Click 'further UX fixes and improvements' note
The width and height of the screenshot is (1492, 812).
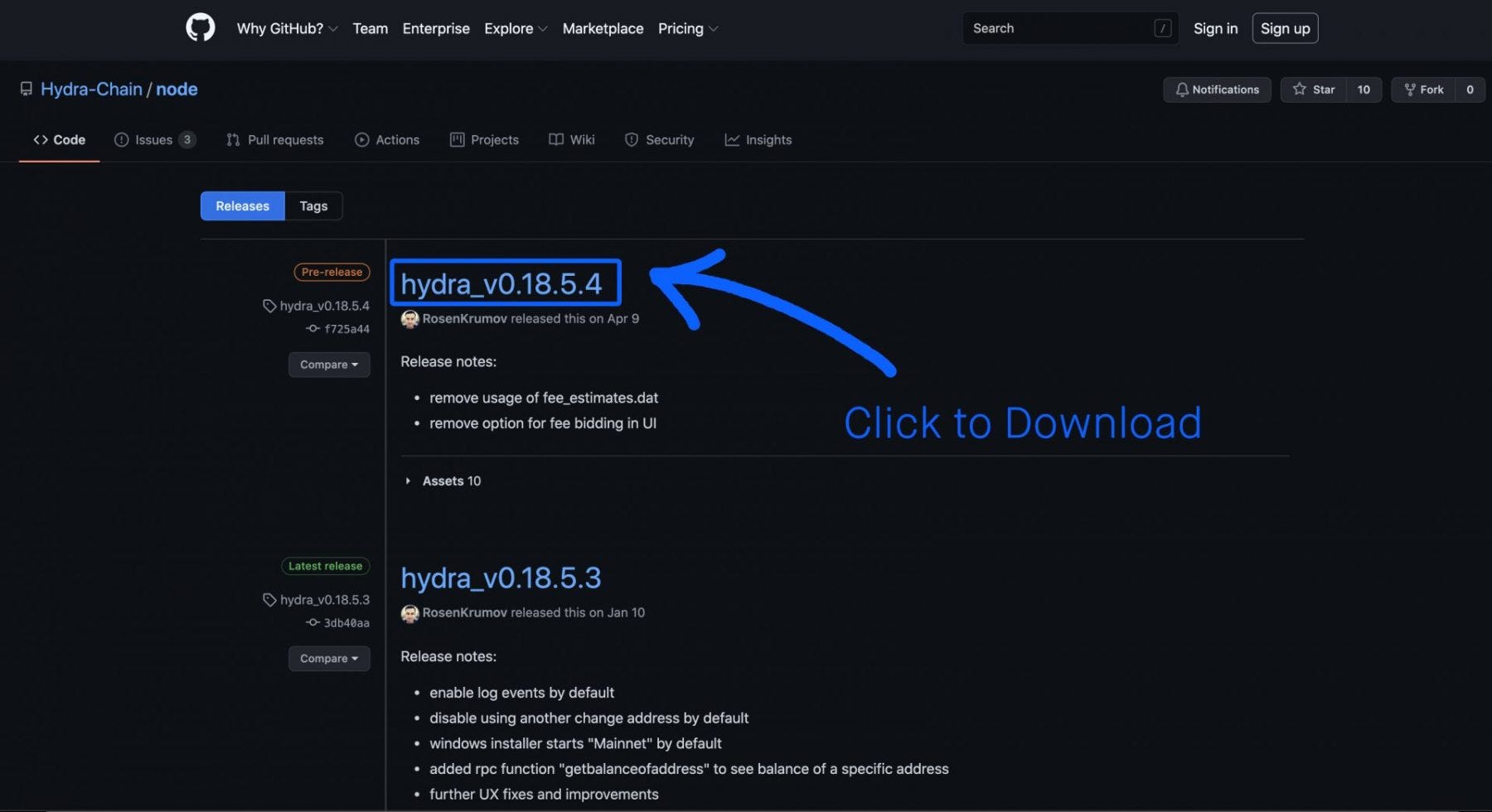tap(544, 795)
